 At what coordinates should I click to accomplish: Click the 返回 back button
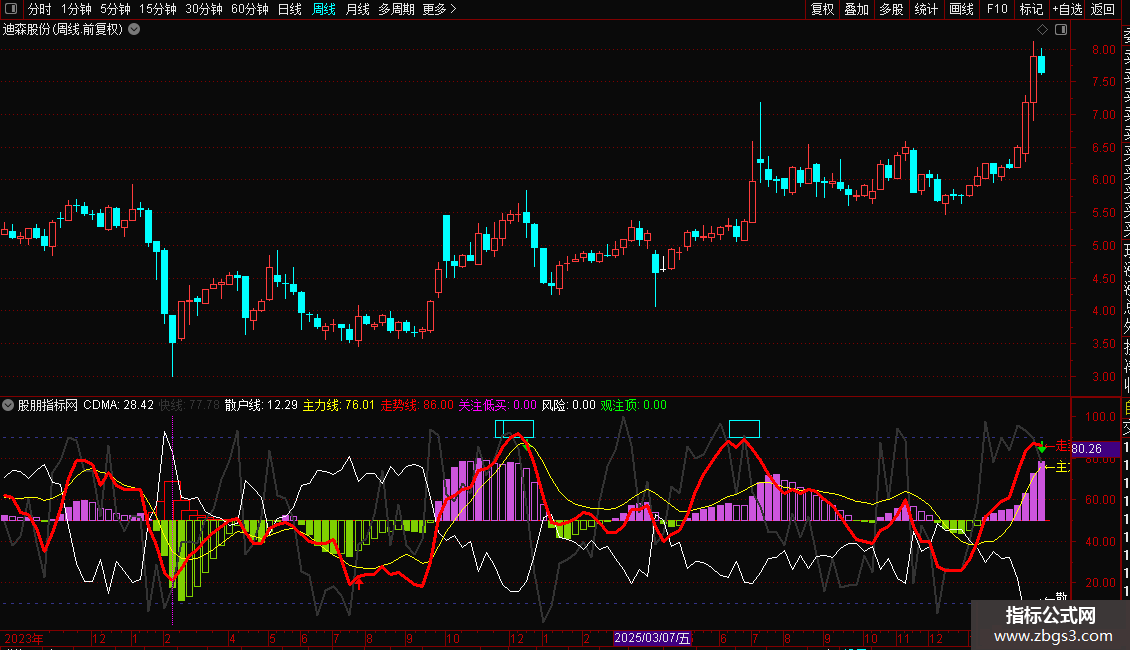(1103, 9)
